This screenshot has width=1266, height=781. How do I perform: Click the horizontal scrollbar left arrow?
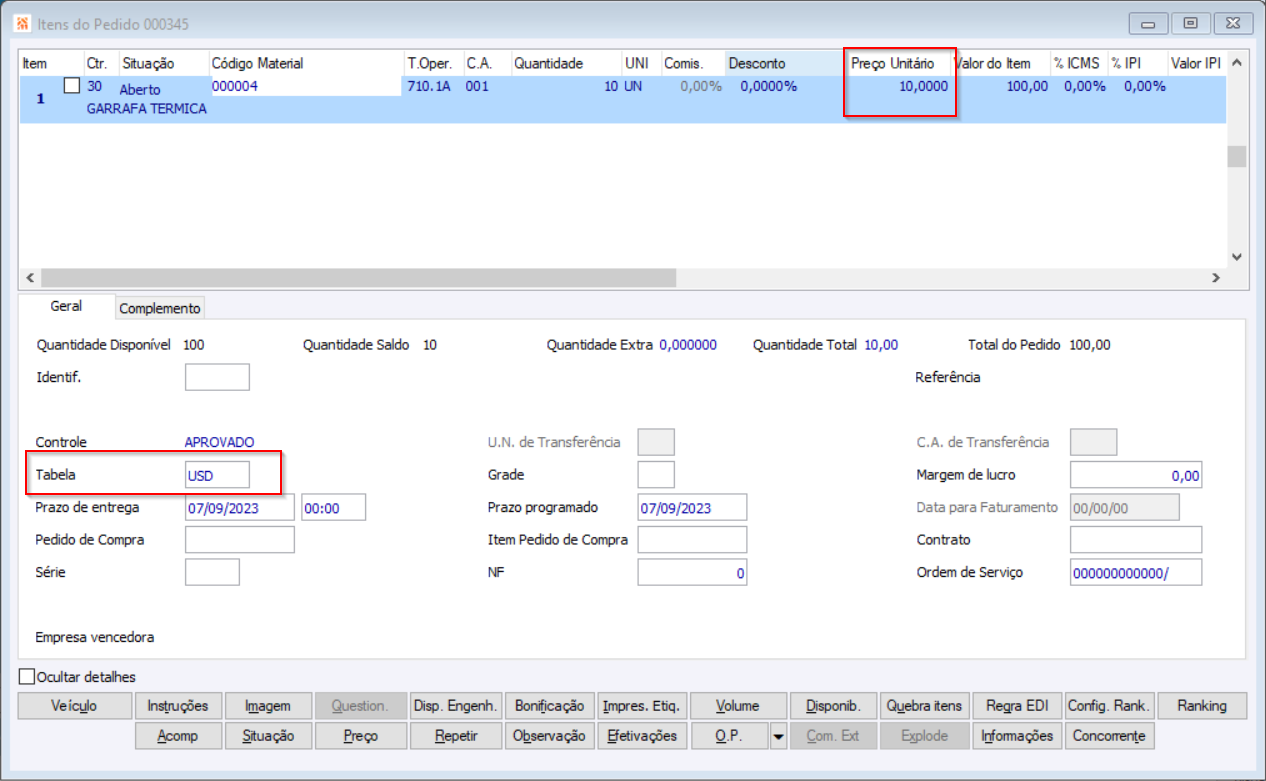pos(30,278)
